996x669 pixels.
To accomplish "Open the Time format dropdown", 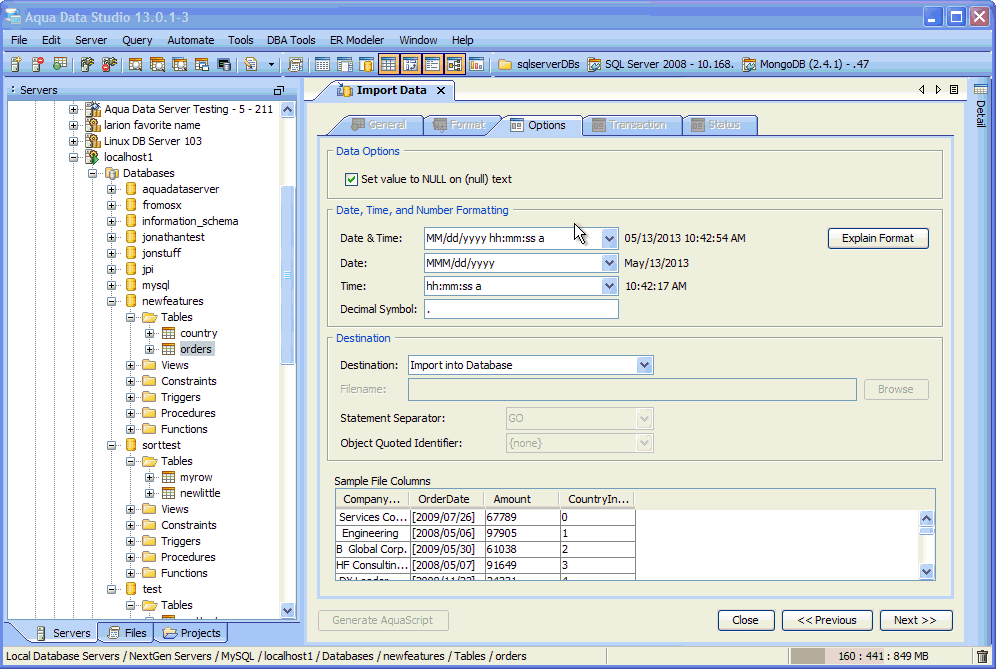I will coord(609,286).
